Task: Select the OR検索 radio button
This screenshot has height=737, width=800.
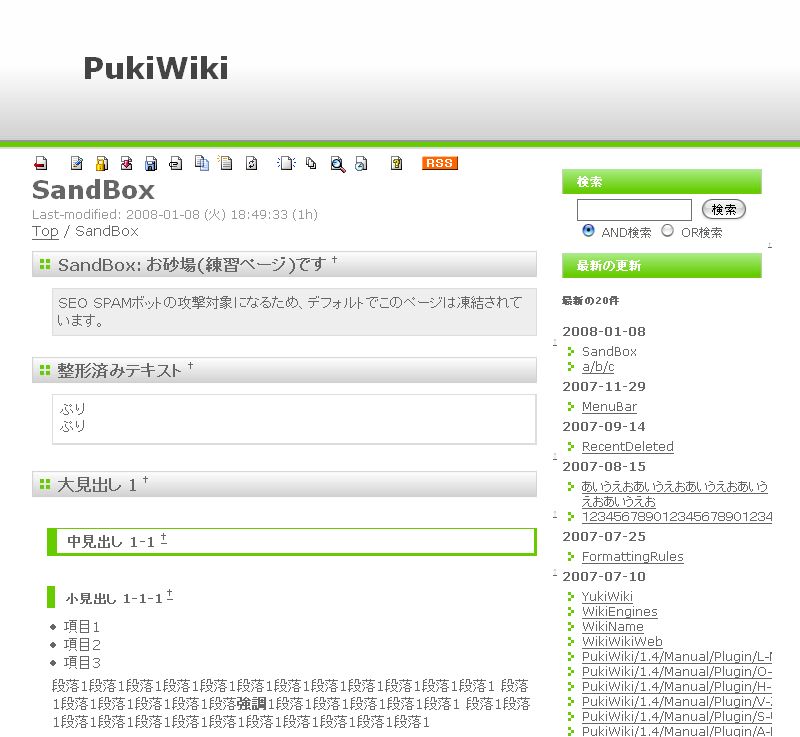Action: (x=668, y=231)
